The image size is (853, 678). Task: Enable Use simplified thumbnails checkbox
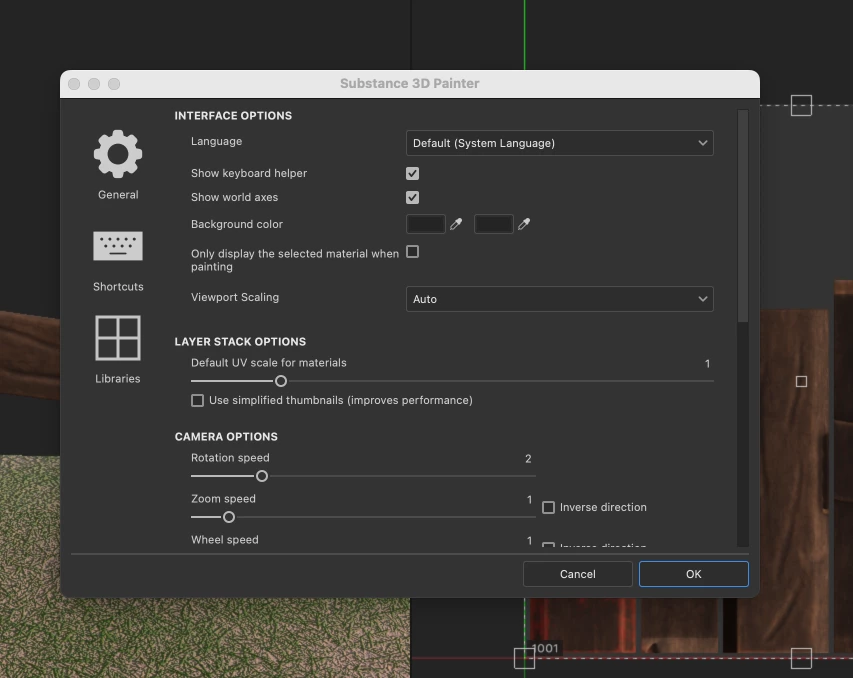(x=197, y=400)
